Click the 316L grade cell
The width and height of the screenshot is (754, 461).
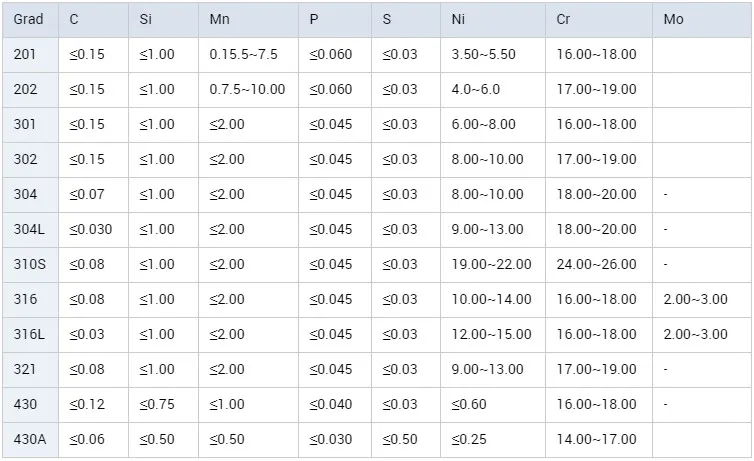click(29, 334)
